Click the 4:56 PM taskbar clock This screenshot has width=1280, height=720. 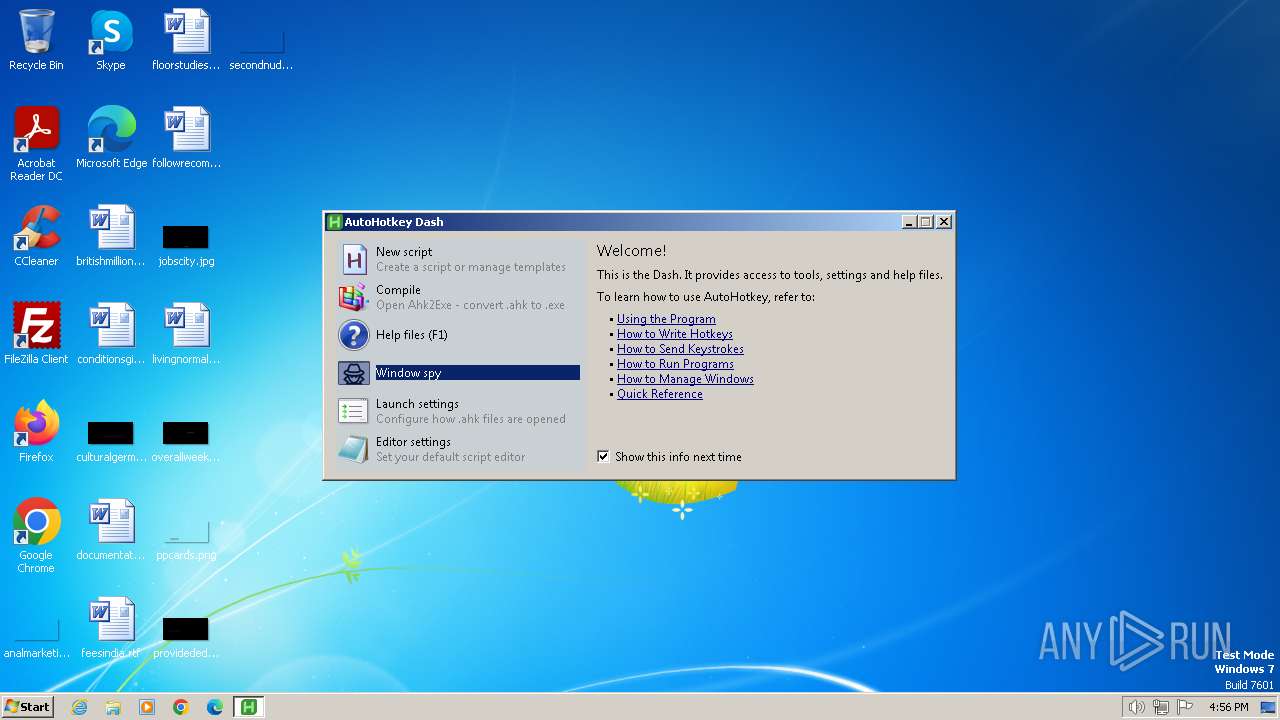click(x=1228, y=707)
